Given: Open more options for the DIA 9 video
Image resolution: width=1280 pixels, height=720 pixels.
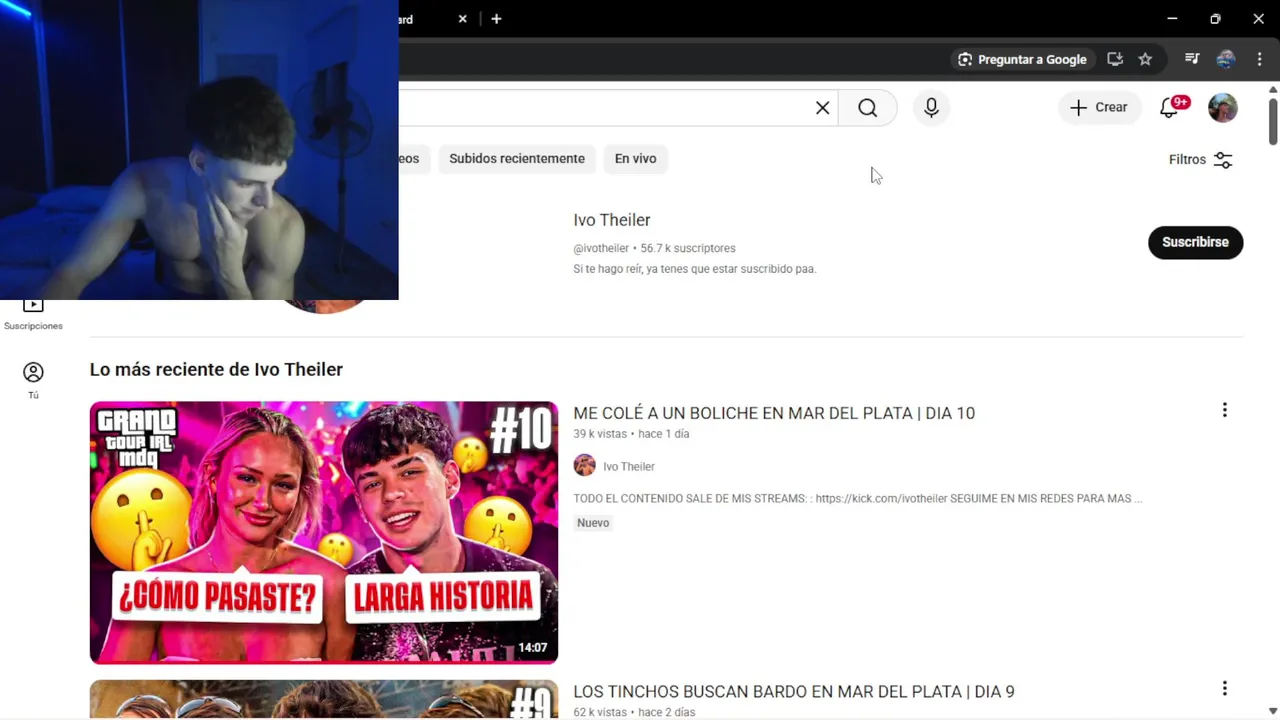Looking at the screenshot, I should pos(1224,688).
